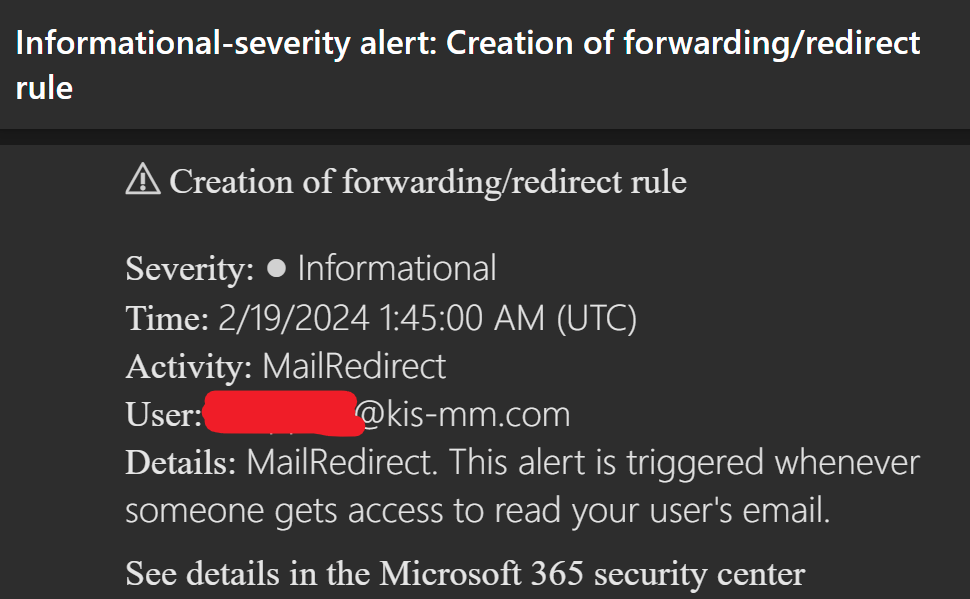Viewport: 970px width, 599px height.
Task: Click the Activity label
Action: click(x=189, y=366)
